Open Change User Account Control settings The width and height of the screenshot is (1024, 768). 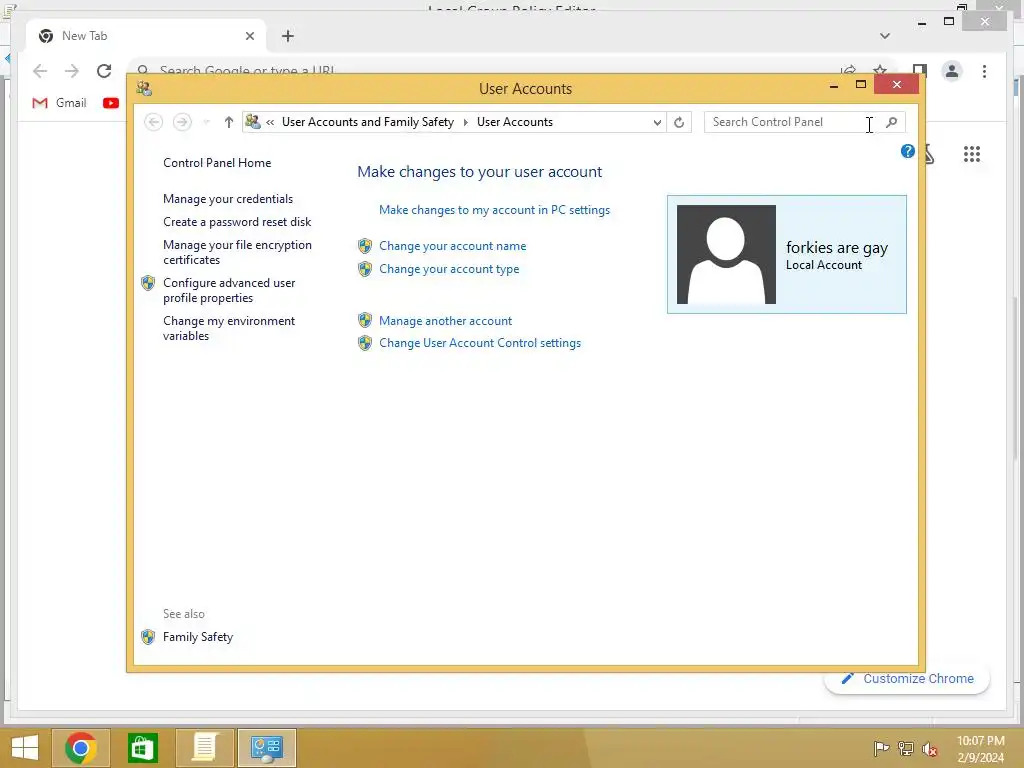point(480,343)
